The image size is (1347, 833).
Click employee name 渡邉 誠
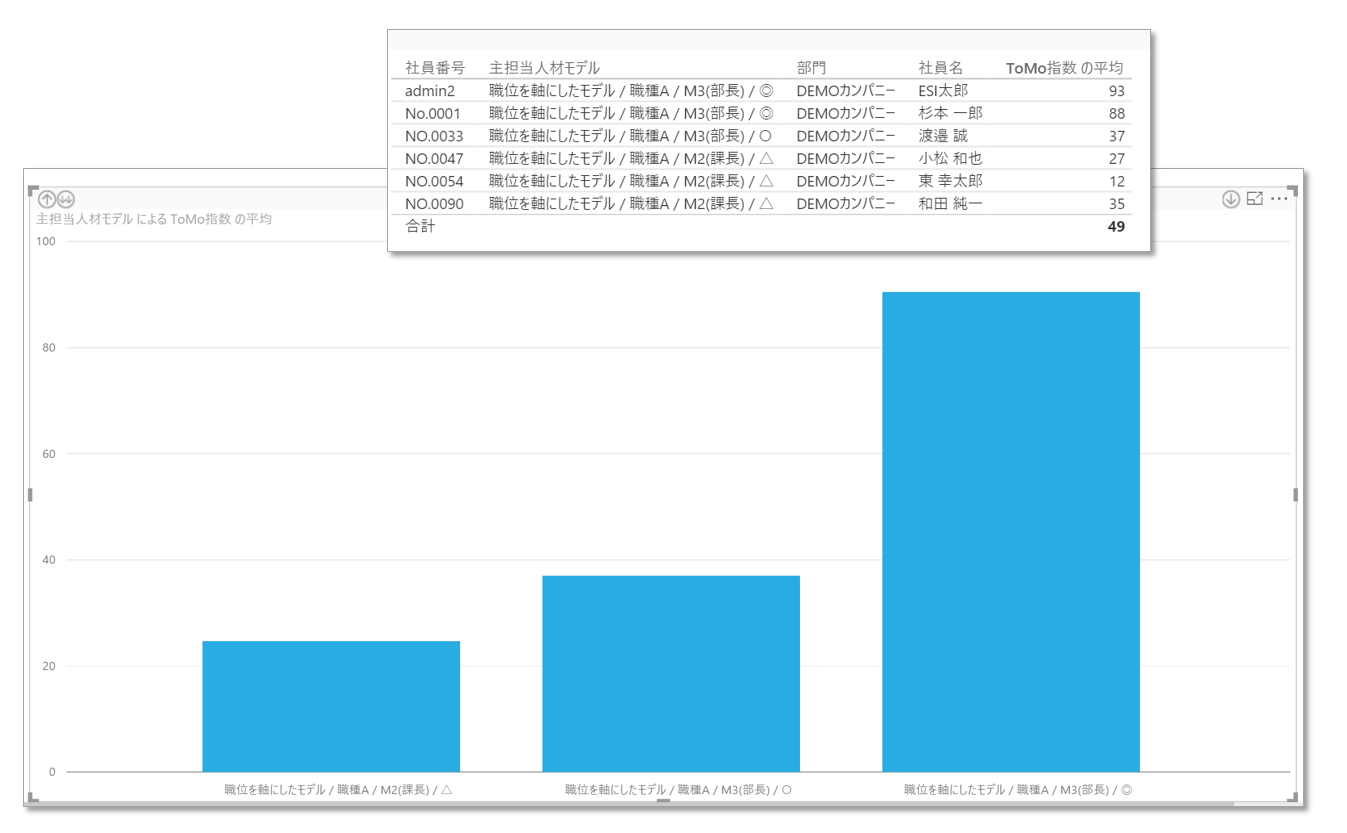click(943, 136)
